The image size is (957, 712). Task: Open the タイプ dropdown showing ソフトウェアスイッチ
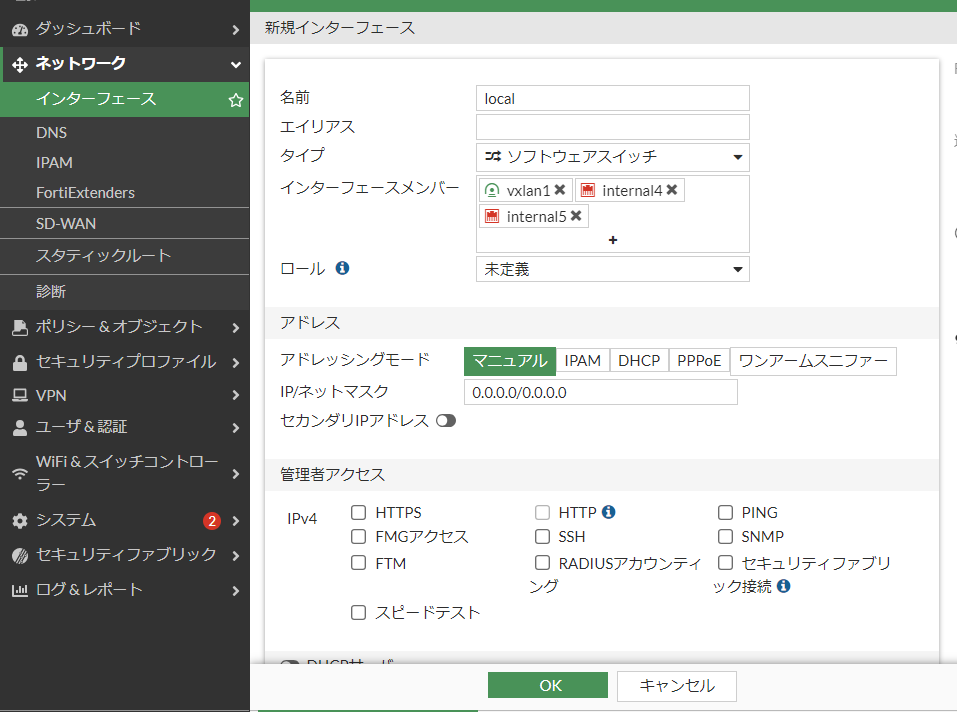612,157
